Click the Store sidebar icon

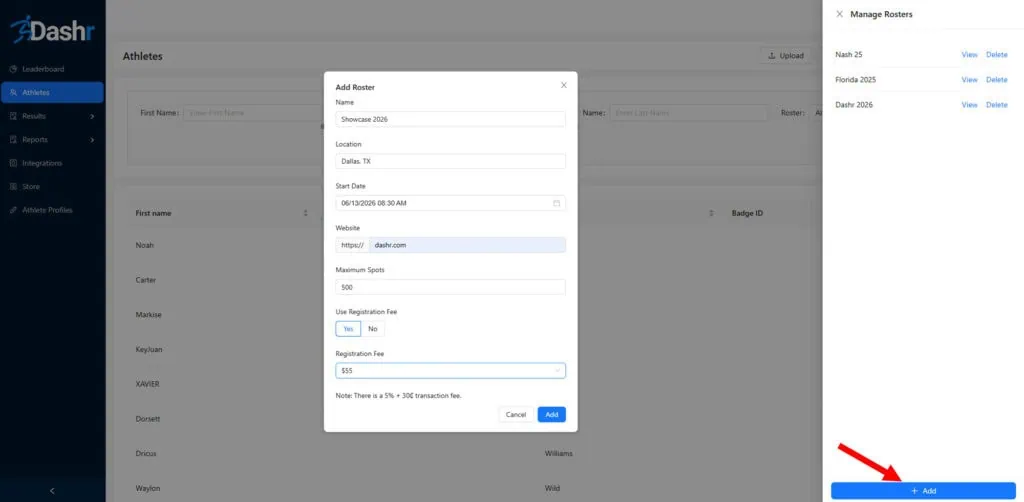coord(13,187)
